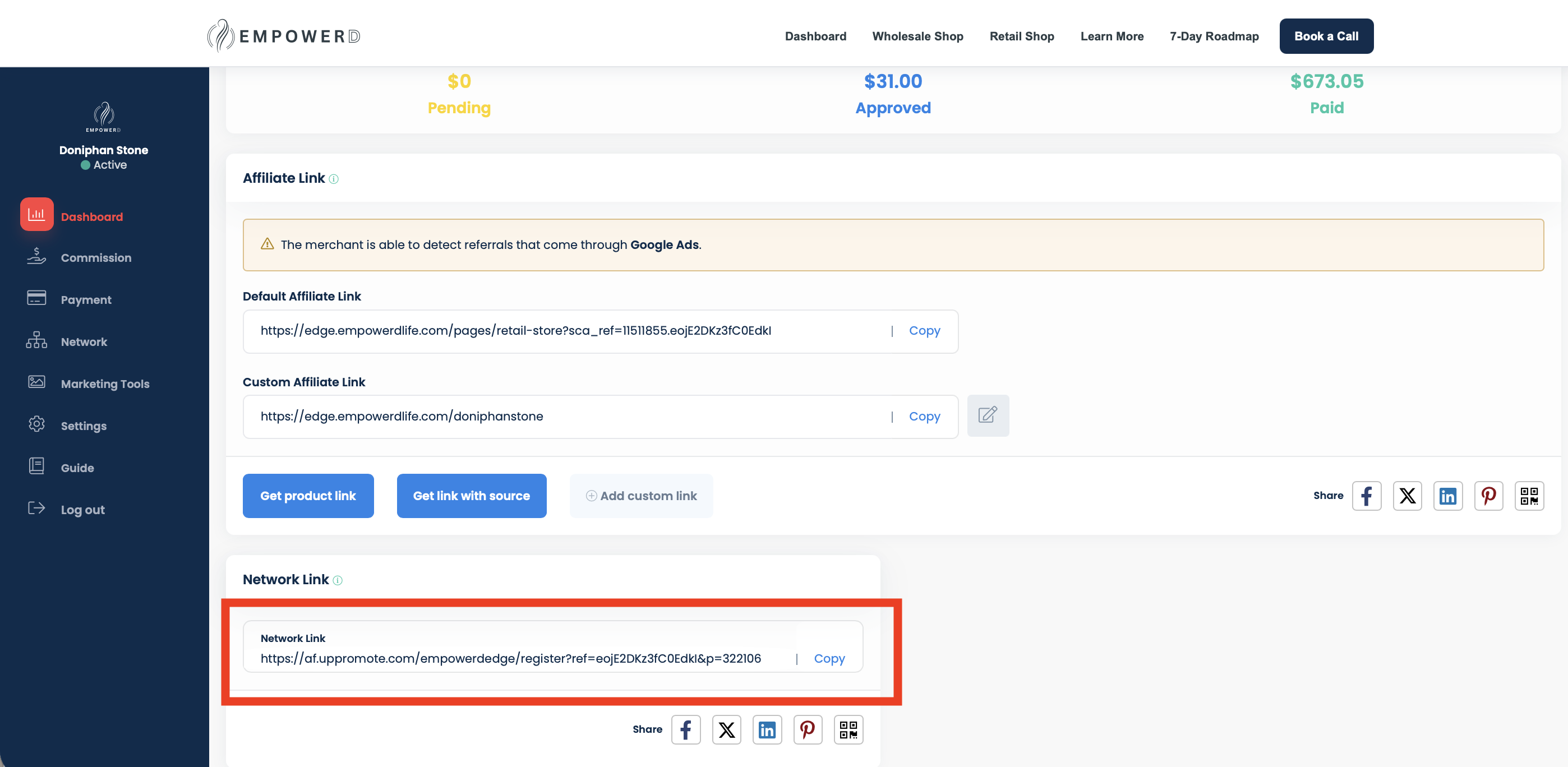Open QR code for affiliate link

point(1529,496)
